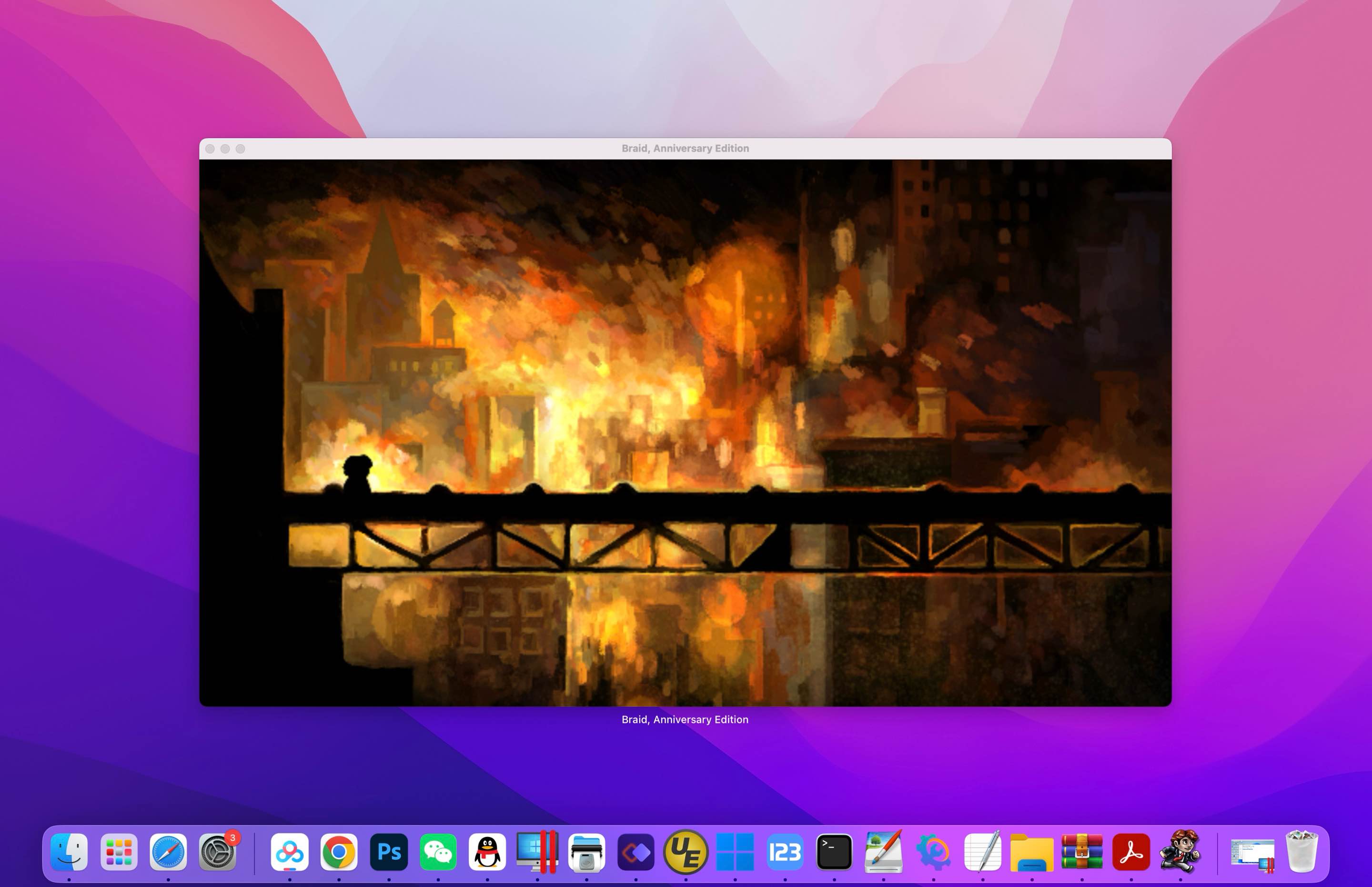Open the Windows 11 logo dock icon
Viewport: 1372px width, 887px height.
735,852
